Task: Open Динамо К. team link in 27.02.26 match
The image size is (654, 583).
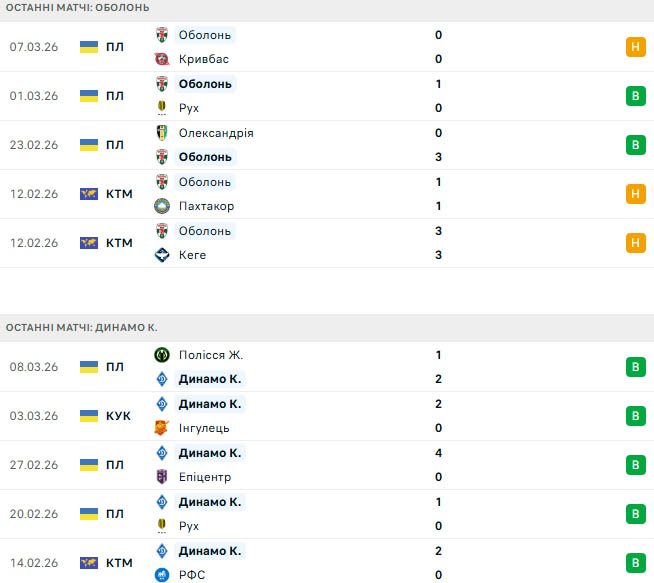Action: pos(210,453)
